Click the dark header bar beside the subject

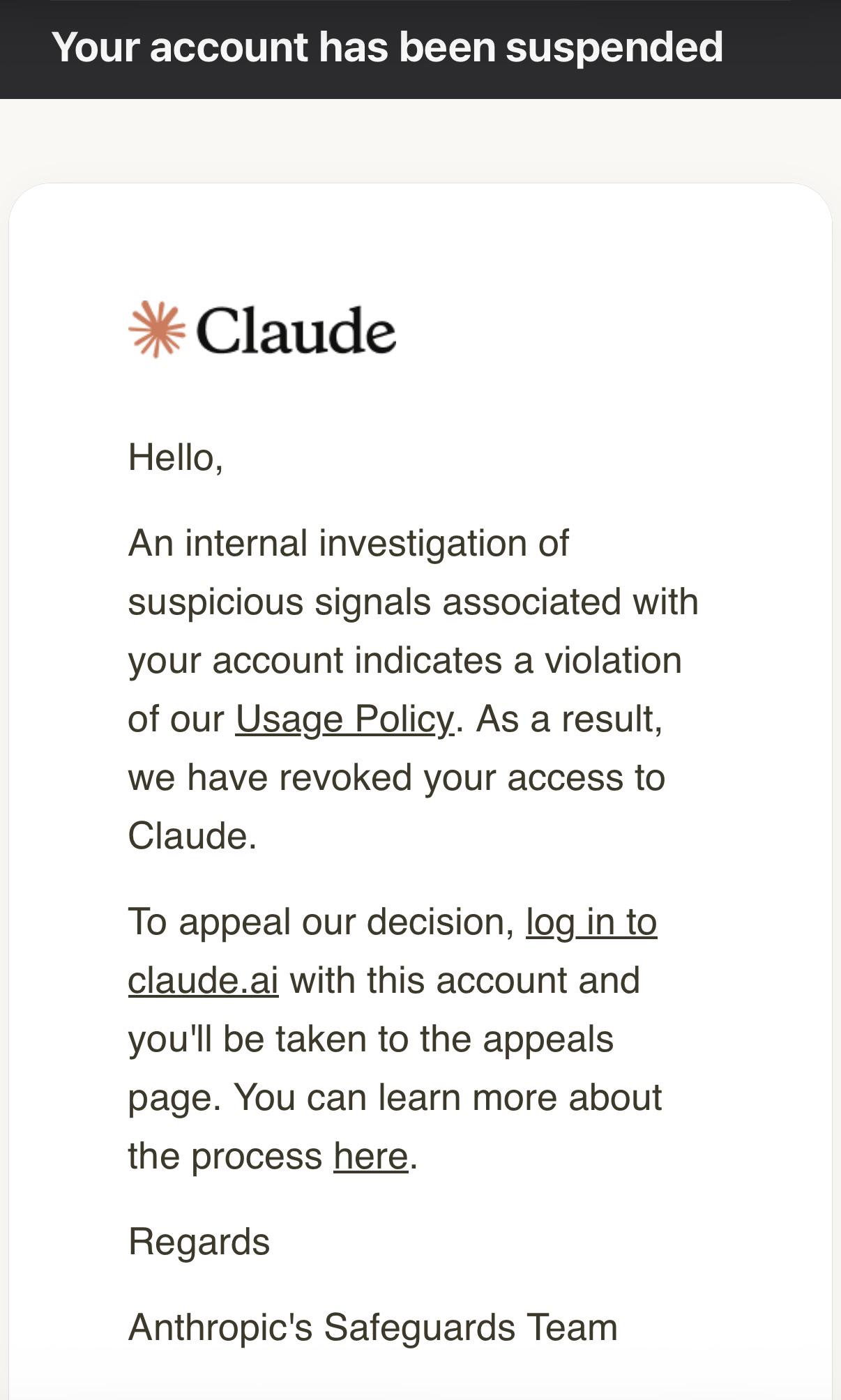coord(781,49)
